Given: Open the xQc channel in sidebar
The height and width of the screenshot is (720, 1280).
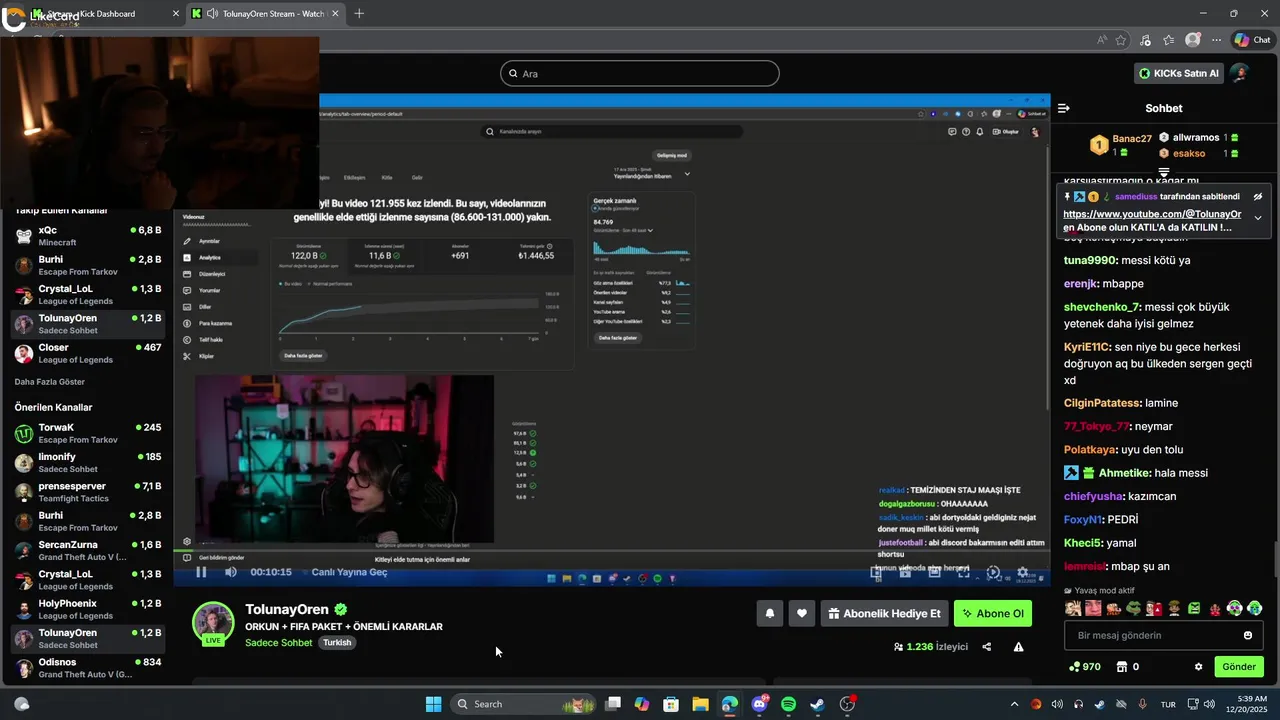Looking at the screenshot, I should pyautogui.click(x=88, y=236).
